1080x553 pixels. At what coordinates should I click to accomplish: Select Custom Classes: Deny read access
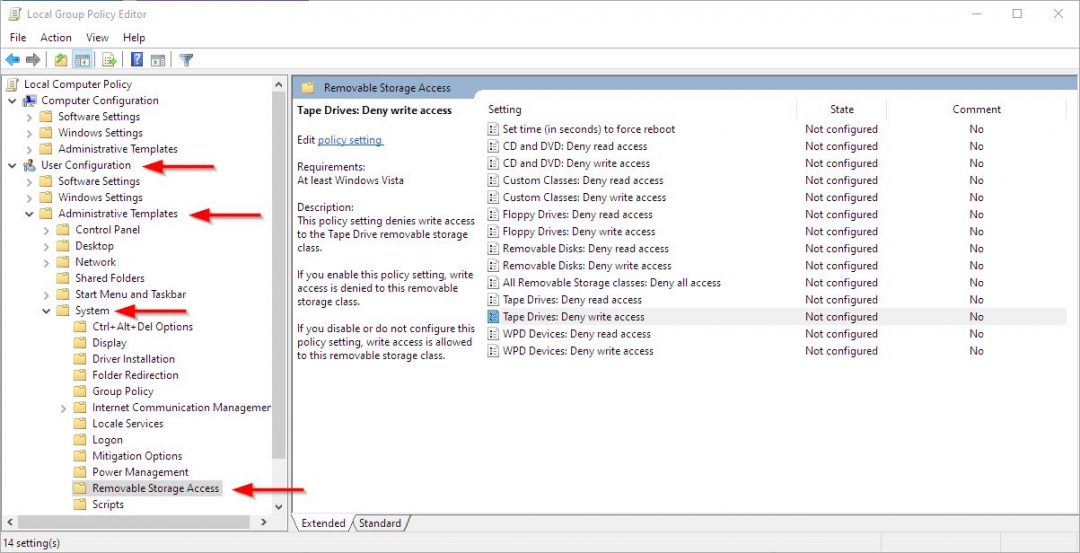[x=583, y=180]
